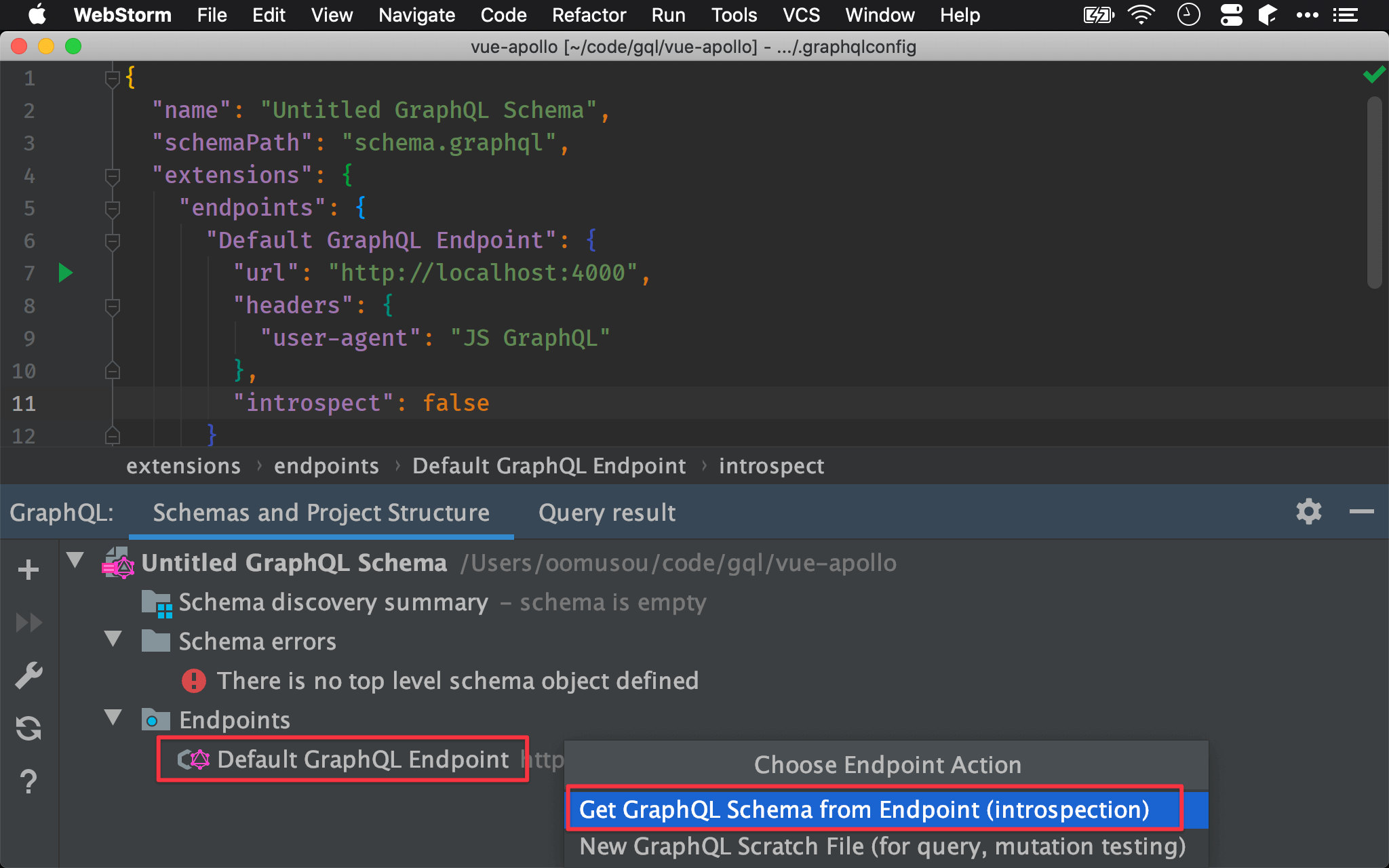Viewport: 1389px width, 868px height.
Task: Click line number 11 in the gutter
Action: point(24,403)
